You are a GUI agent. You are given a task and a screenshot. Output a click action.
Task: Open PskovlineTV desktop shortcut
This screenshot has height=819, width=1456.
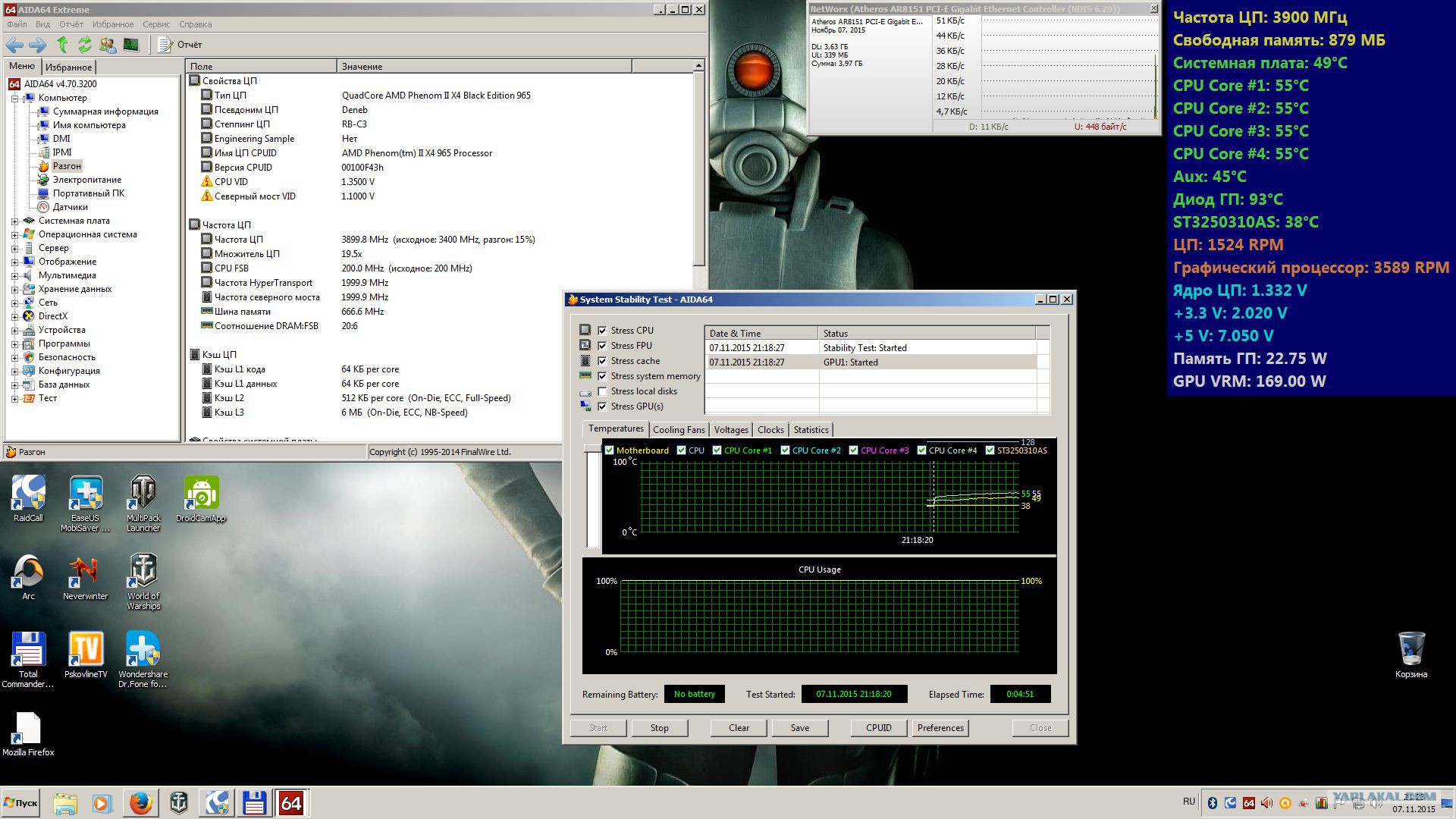86,655
